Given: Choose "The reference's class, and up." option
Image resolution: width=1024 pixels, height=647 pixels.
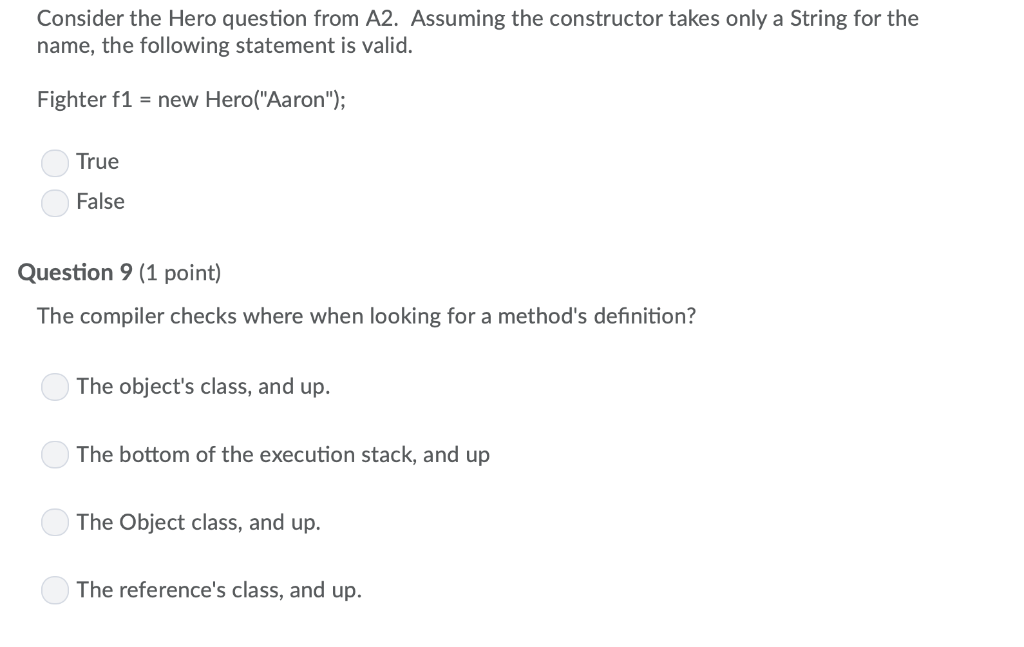Looking at the screenshot, I should (54, 590).
